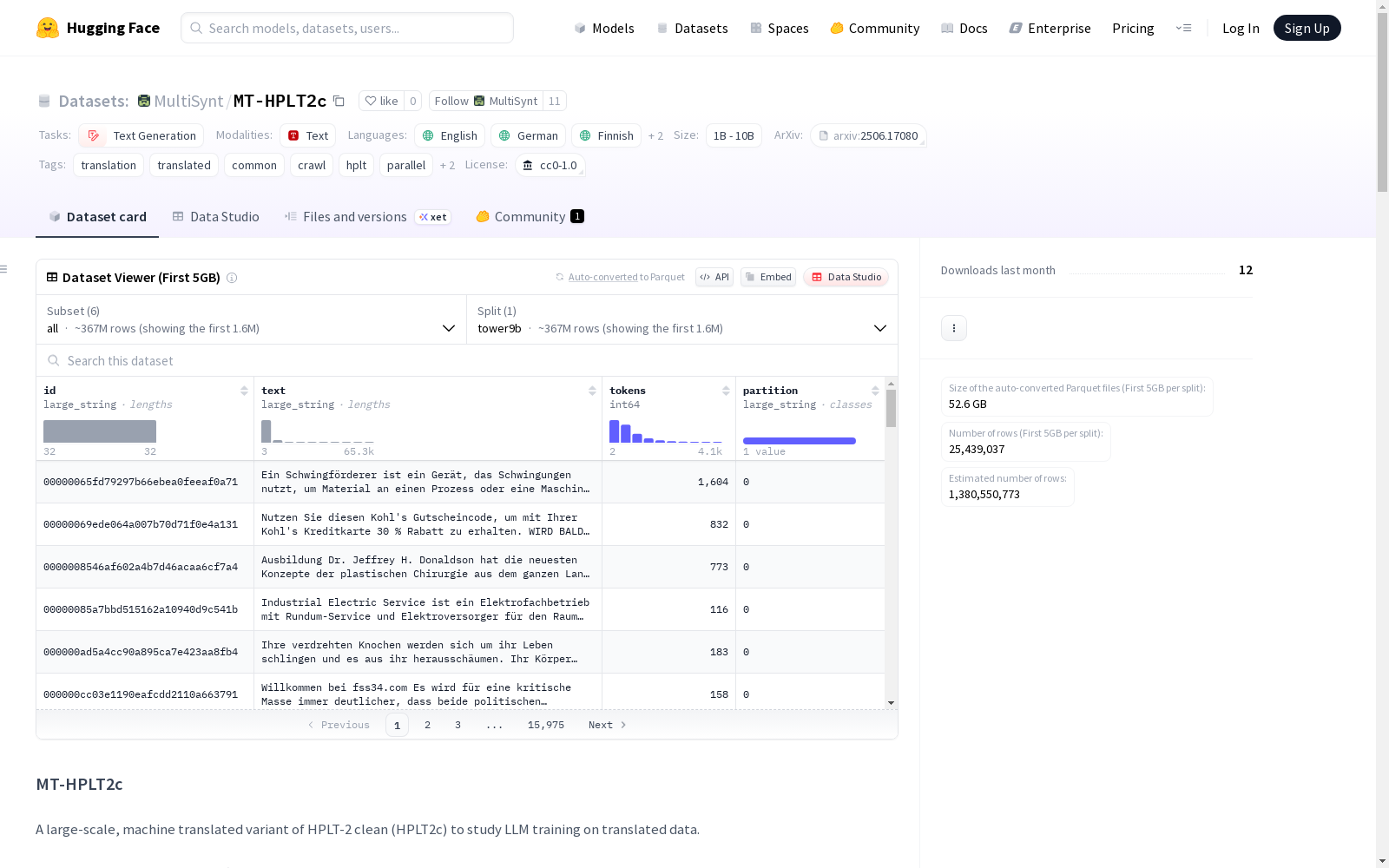Viewport: 1389px width, 868px height.
Task: Focus the Search models, datasets, users field
Action: pos(347,28)
